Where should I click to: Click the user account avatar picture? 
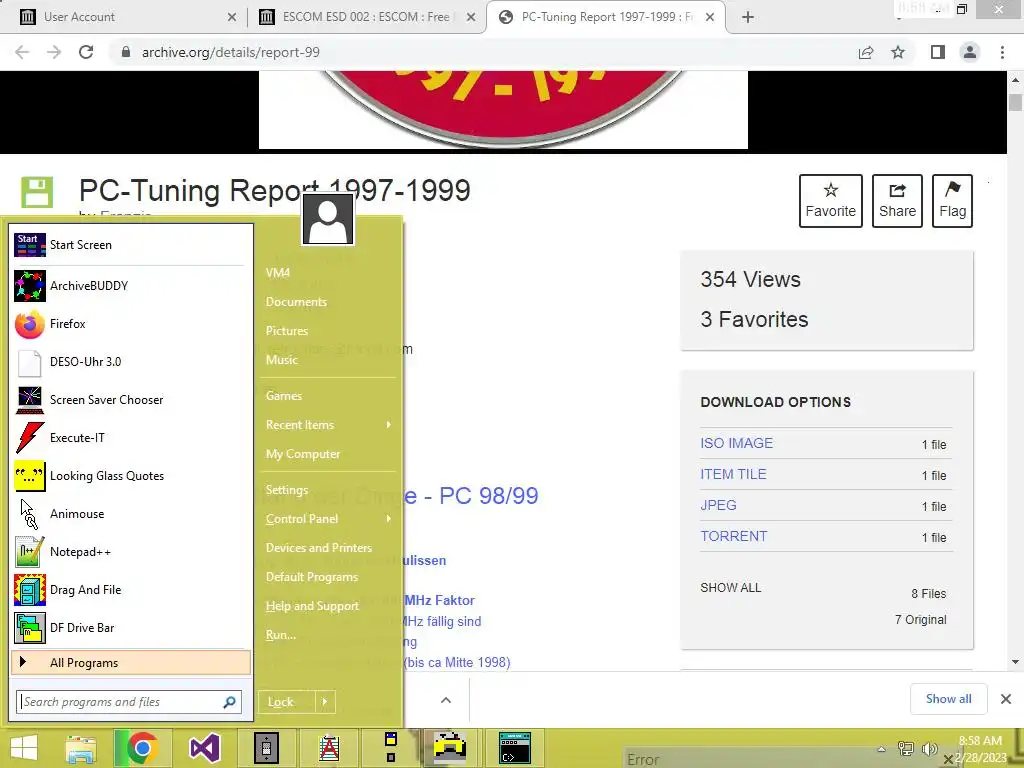[328, 220]
